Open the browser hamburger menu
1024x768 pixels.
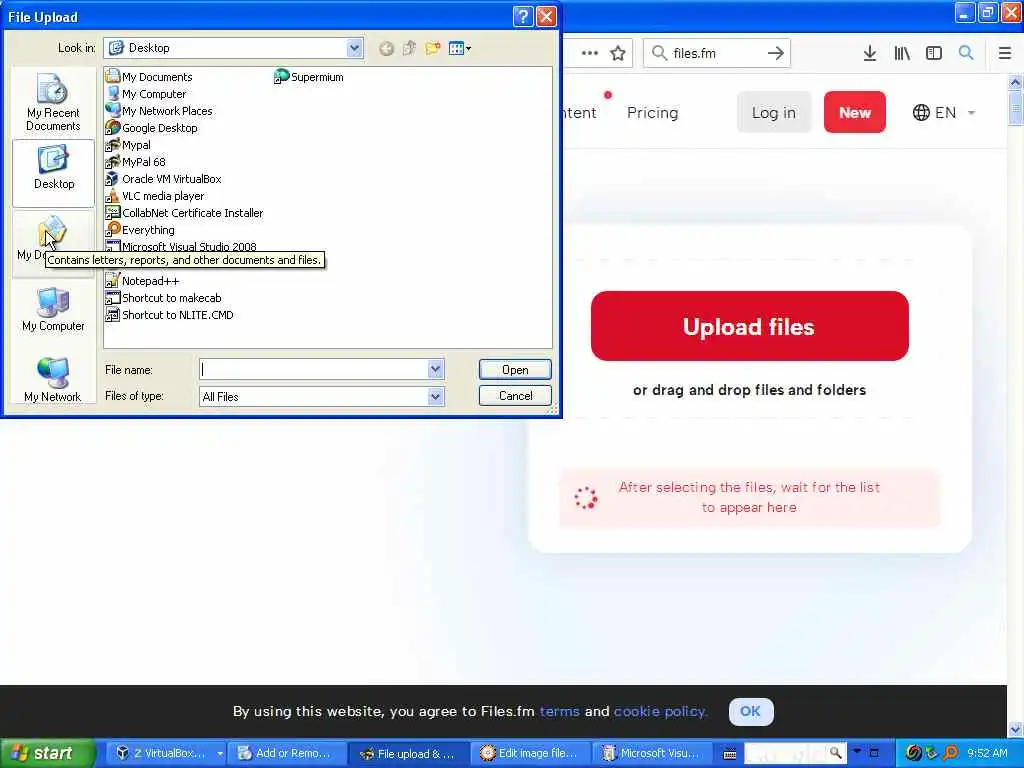click(x=1005, y=53)
